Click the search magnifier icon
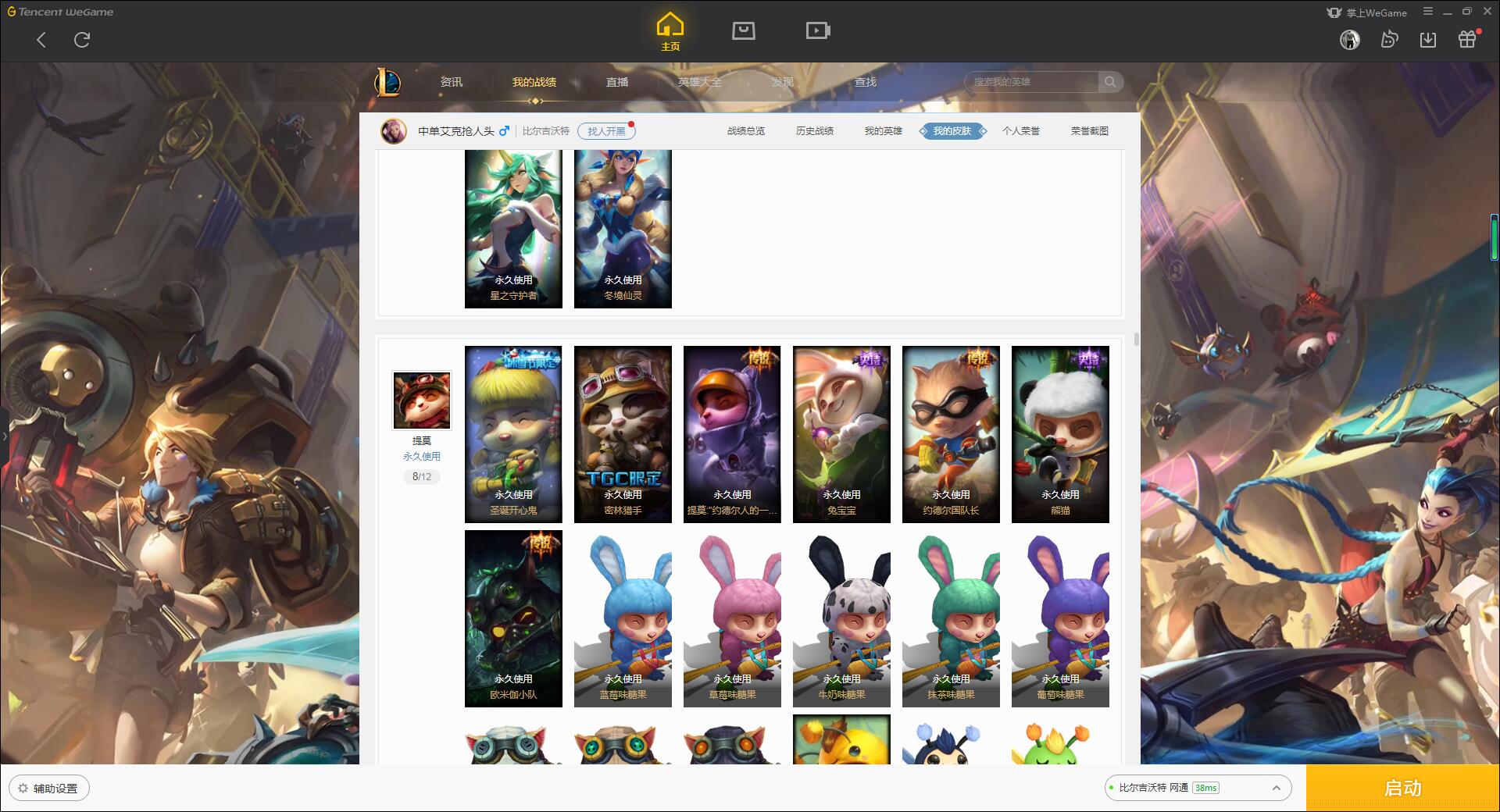The image size is (1500, 812). point(1109,82)
